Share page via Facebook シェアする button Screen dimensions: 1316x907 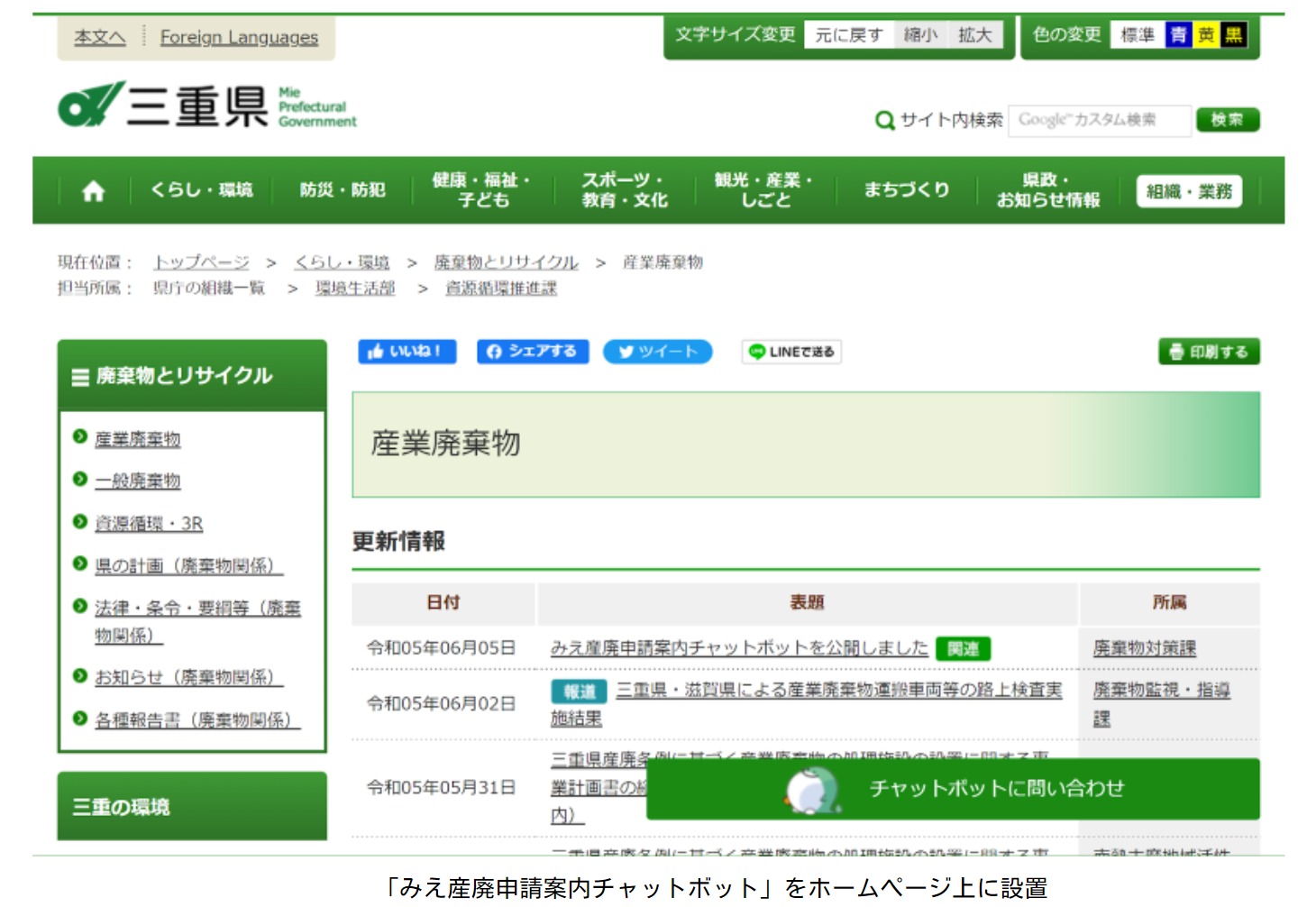coord(533,352)
